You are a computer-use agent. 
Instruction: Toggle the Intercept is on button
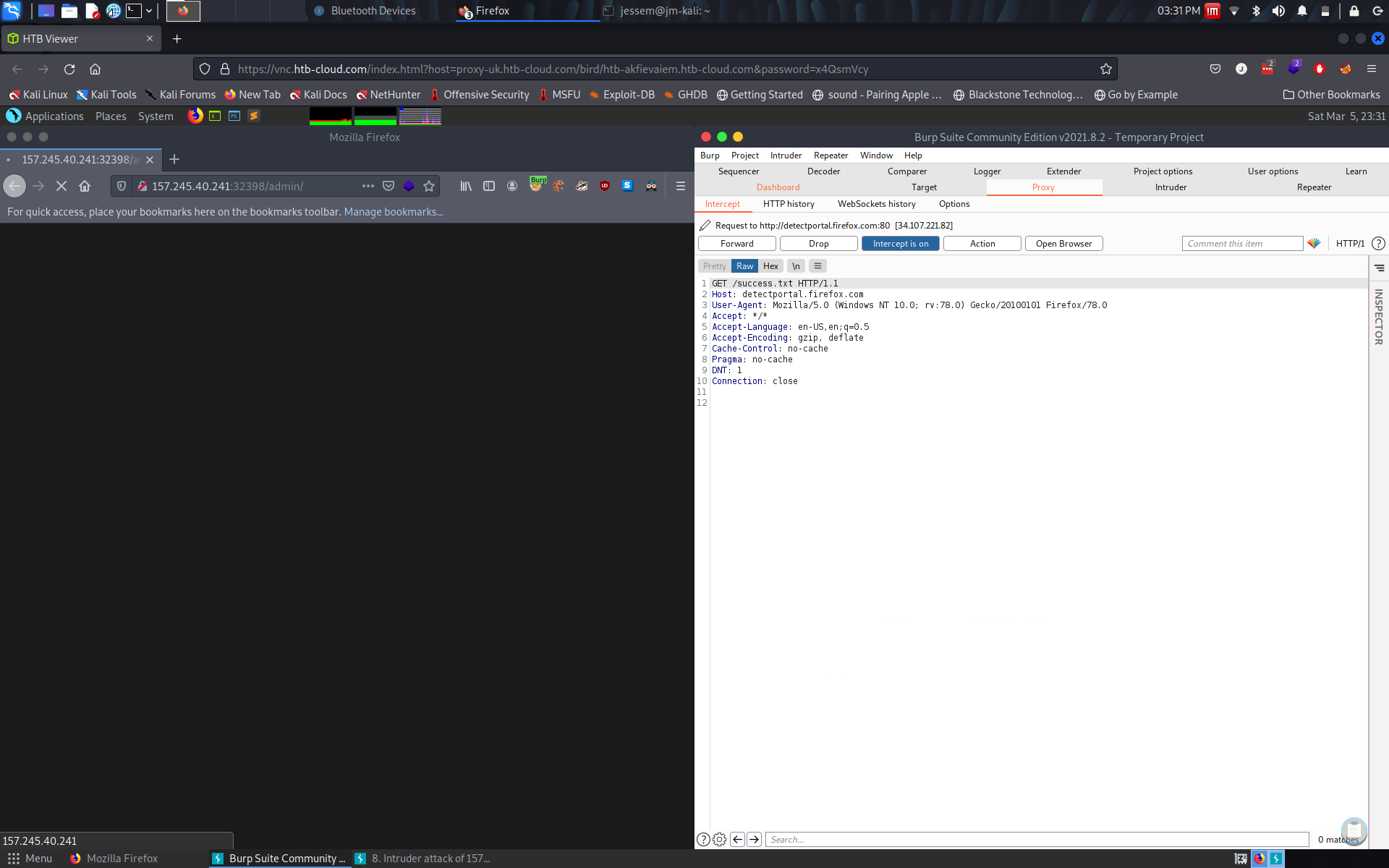coord(900,244)
